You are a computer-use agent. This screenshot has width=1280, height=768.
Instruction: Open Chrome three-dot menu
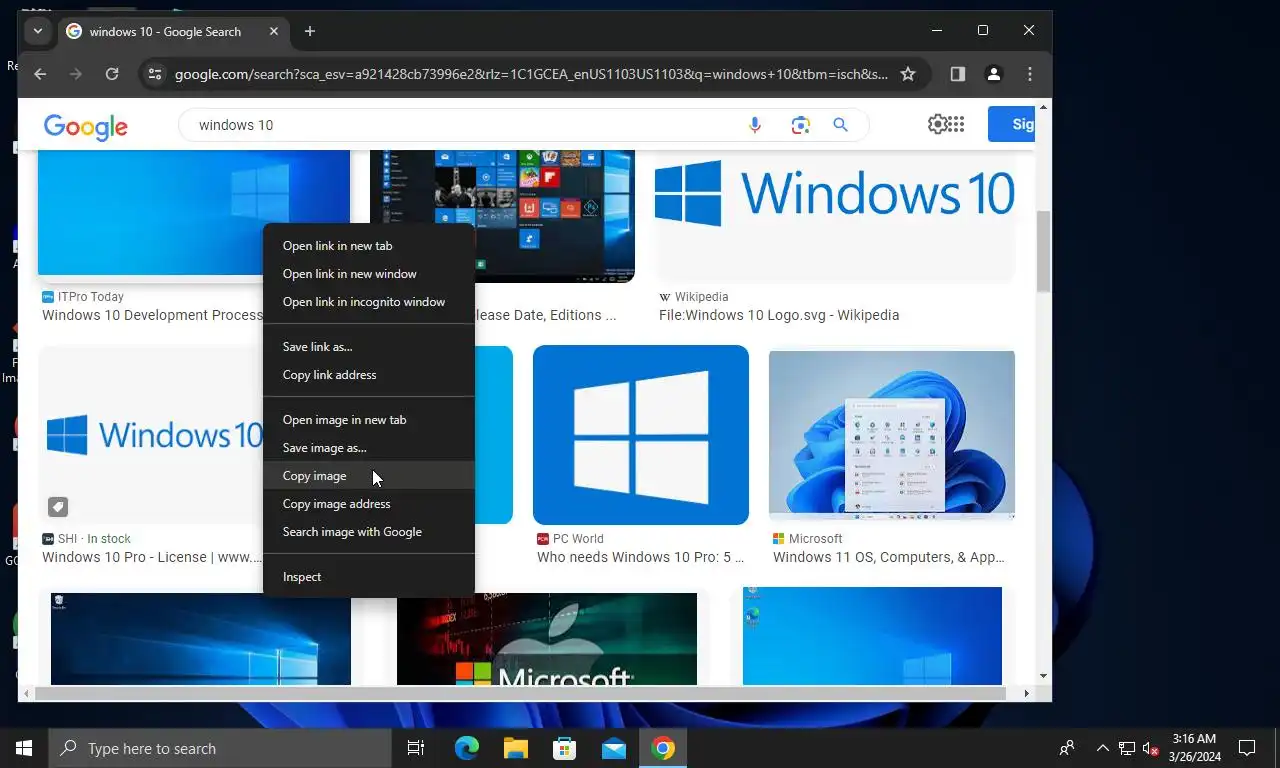coord(1030,74)
